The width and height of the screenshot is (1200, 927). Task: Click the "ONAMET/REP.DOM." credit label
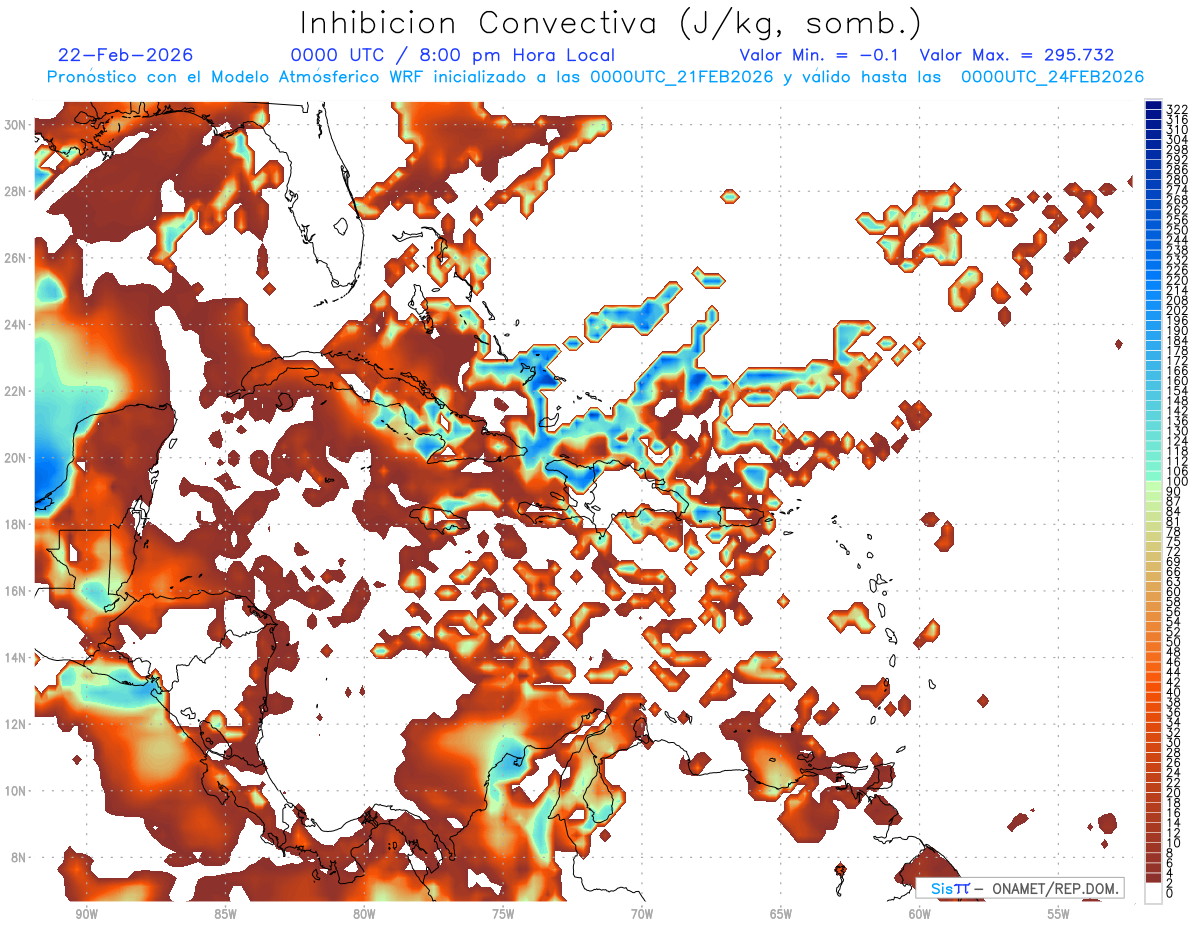(x=1053, y=889)
